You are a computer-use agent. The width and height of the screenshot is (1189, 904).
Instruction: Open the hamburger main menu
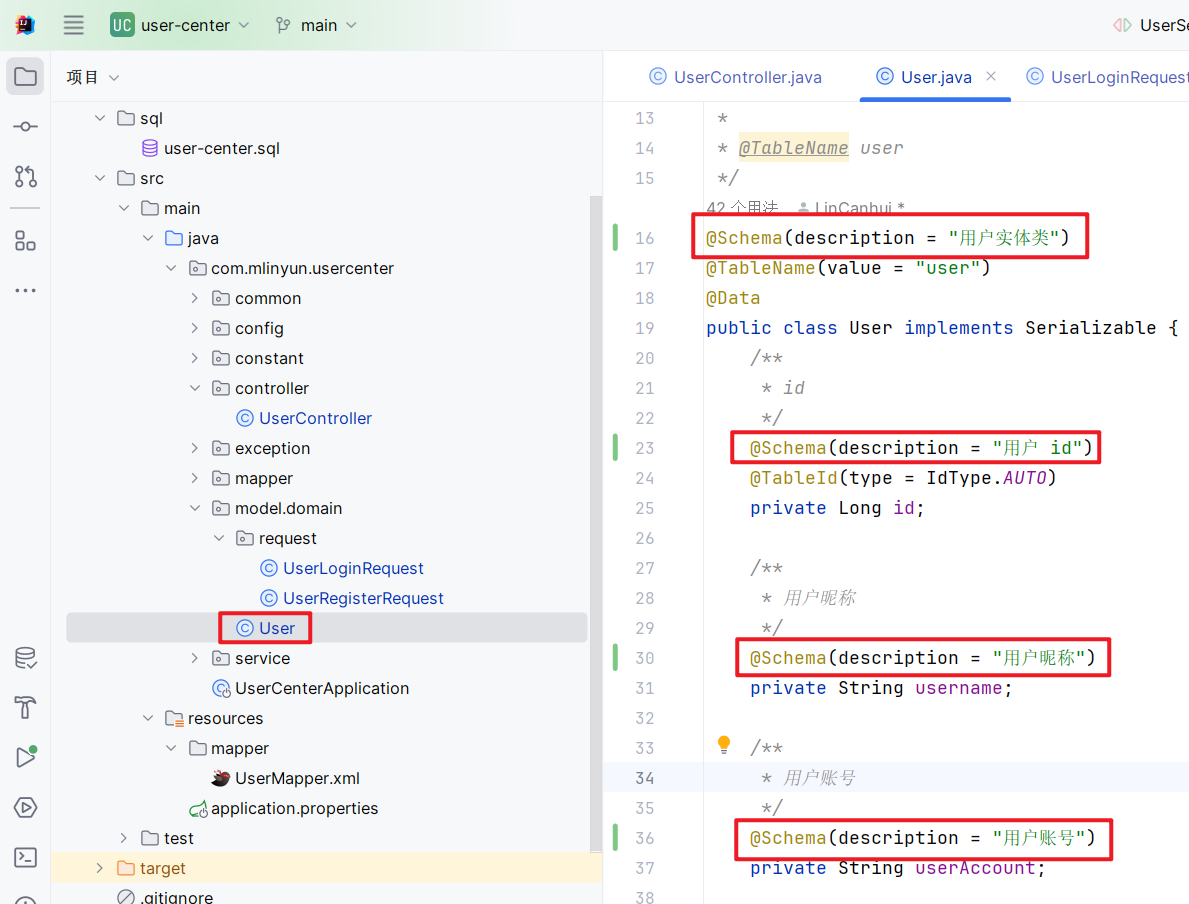(x=74, y=25)
